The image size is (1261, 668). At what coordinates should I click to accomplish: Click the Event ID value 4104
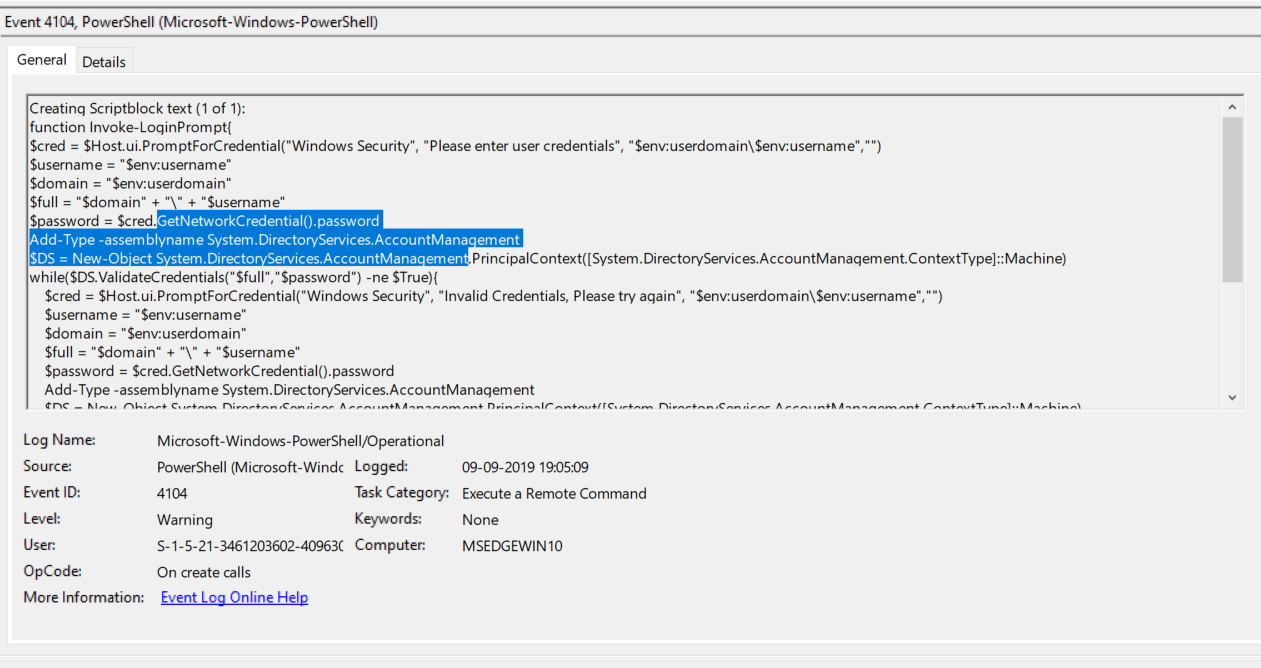[172, 493]
